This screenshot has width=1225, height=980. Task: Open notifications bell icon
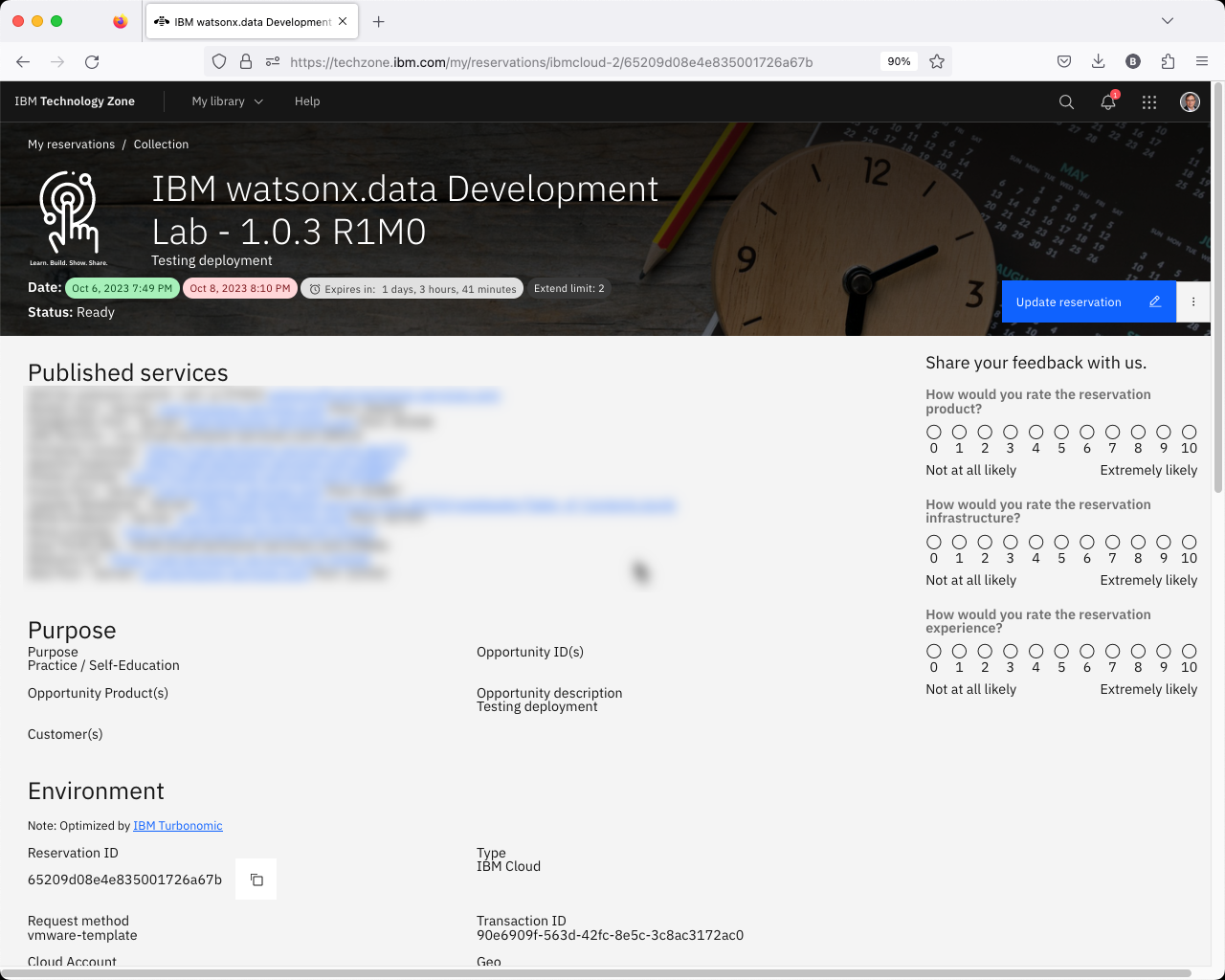click(x=1108, y=101)
